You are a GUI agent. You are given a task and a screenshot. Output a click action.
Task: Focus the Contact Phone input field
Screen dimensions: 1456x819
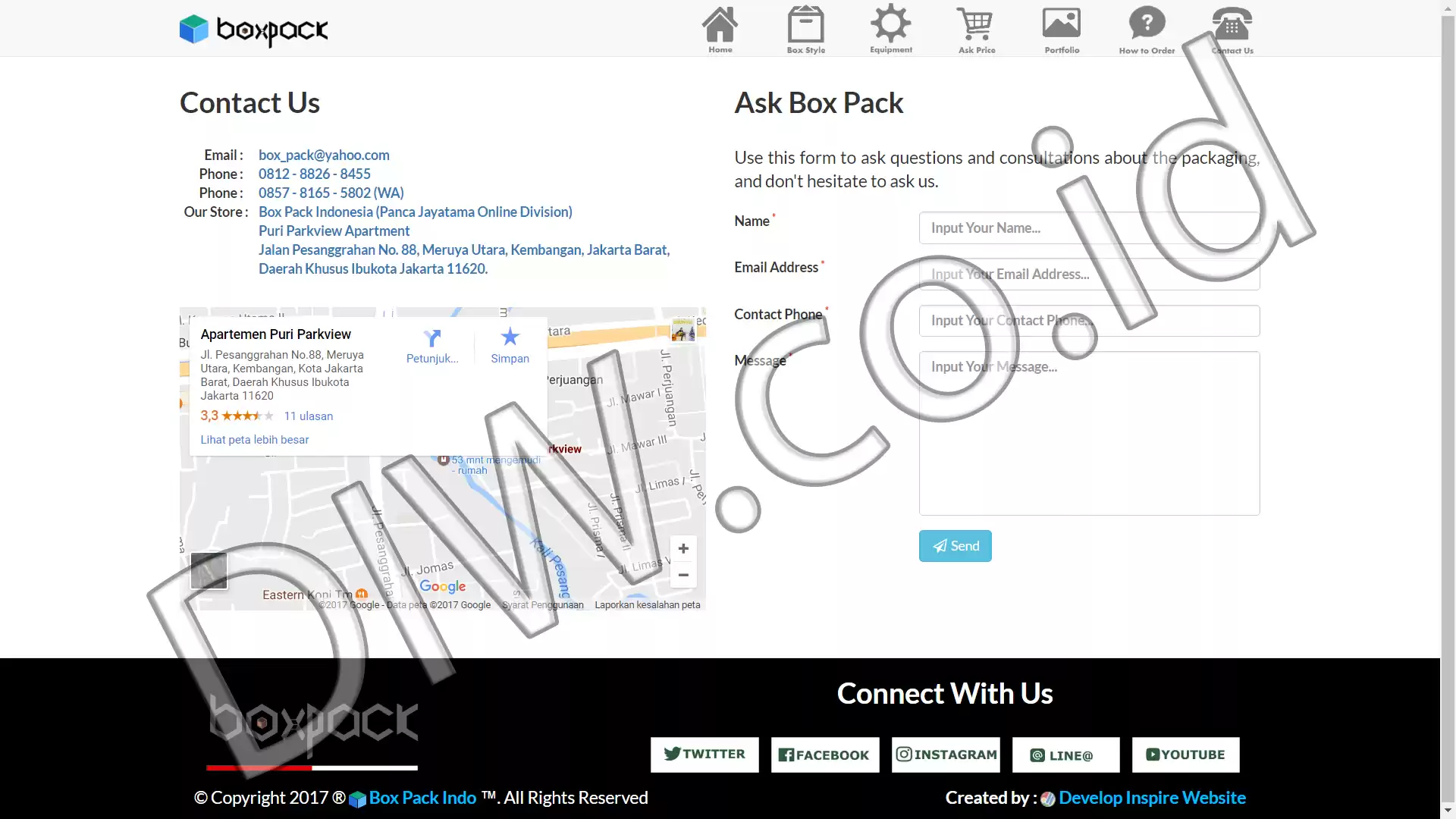(1089, 321)
